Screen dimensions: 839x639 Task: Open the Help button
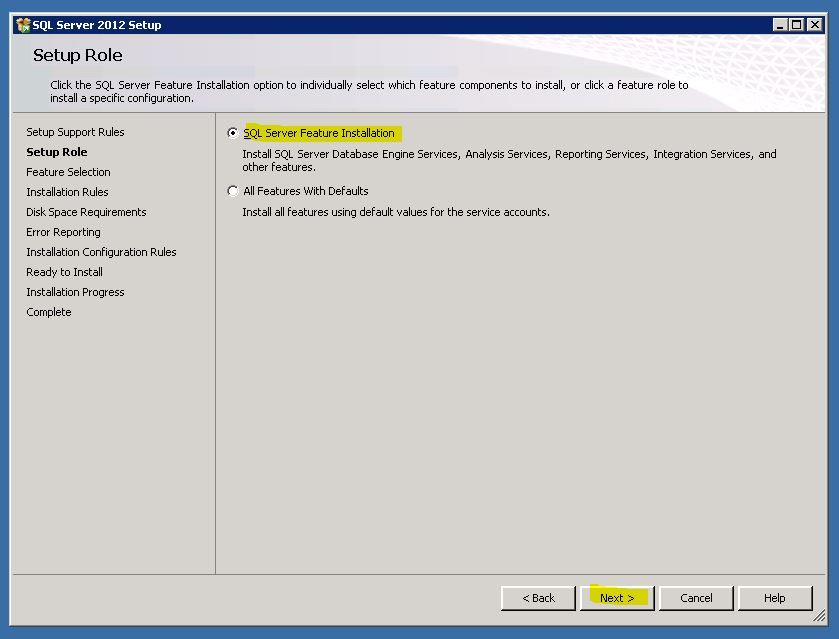pyautogui.click(x=775, y=598)
